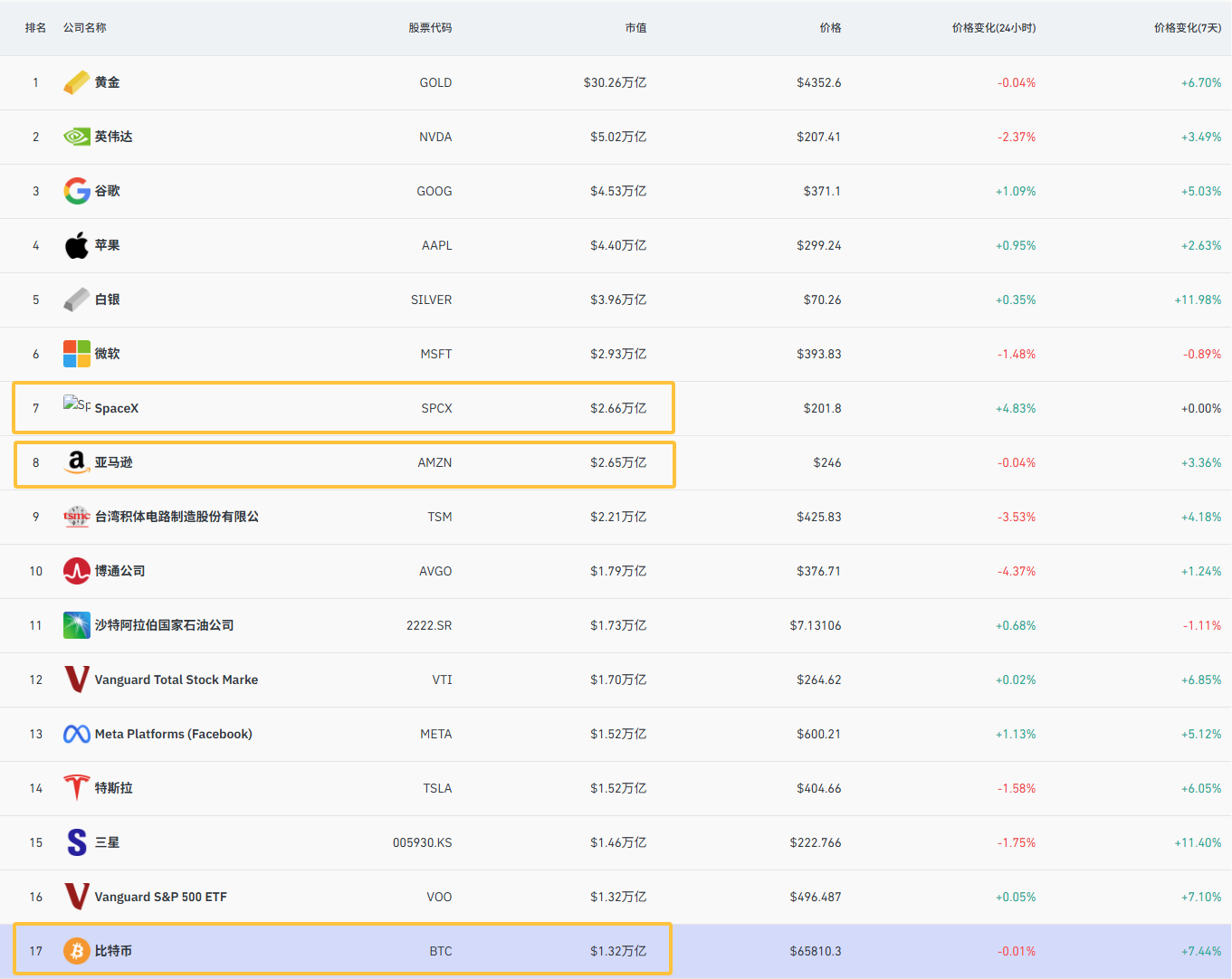Click the Microsoft logo icon
This screenshot has height=979, width=1232.
(x=77, y=354)
